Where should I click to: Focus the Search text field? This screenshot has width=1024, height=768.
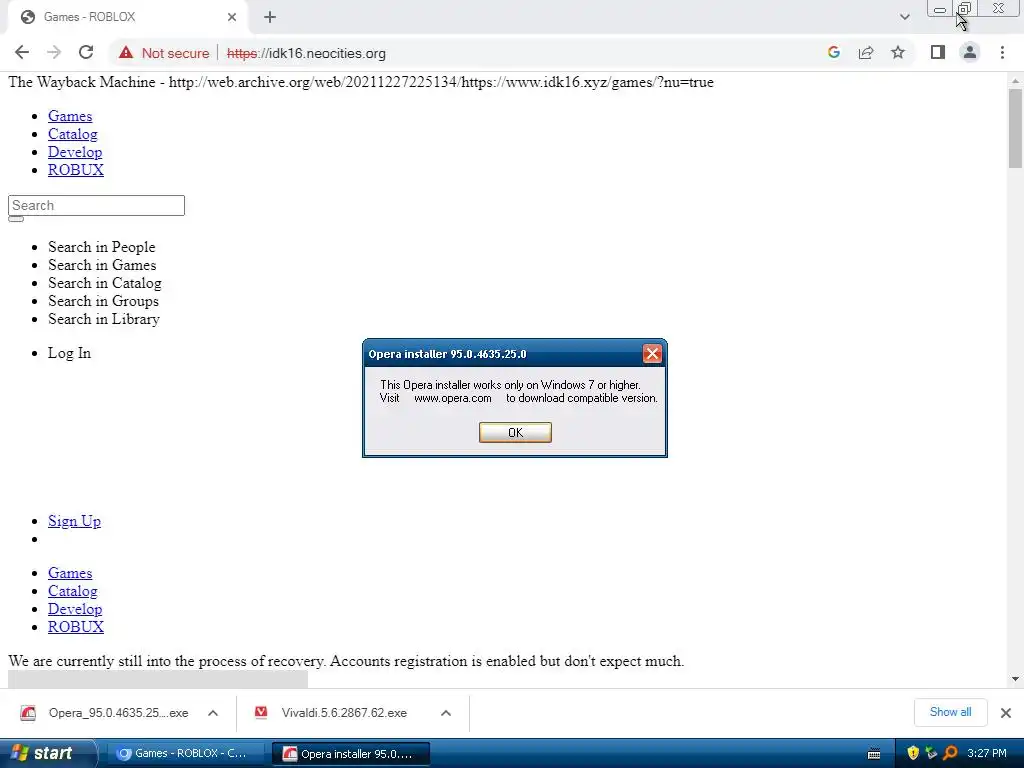click(96, 205)
